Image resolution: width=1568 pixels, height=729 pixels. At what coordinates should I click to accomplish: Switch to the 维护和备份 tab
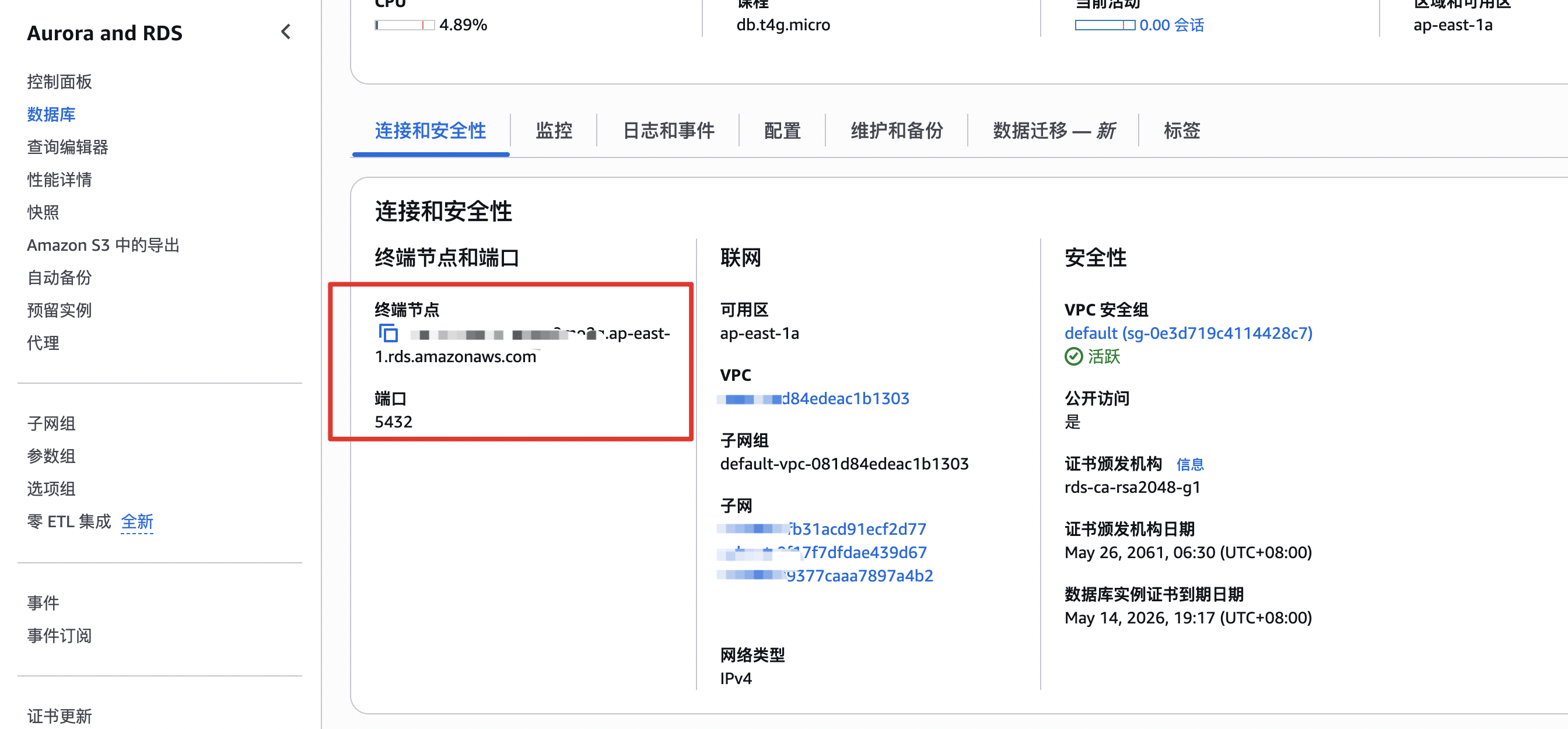(x=897, y=131)
